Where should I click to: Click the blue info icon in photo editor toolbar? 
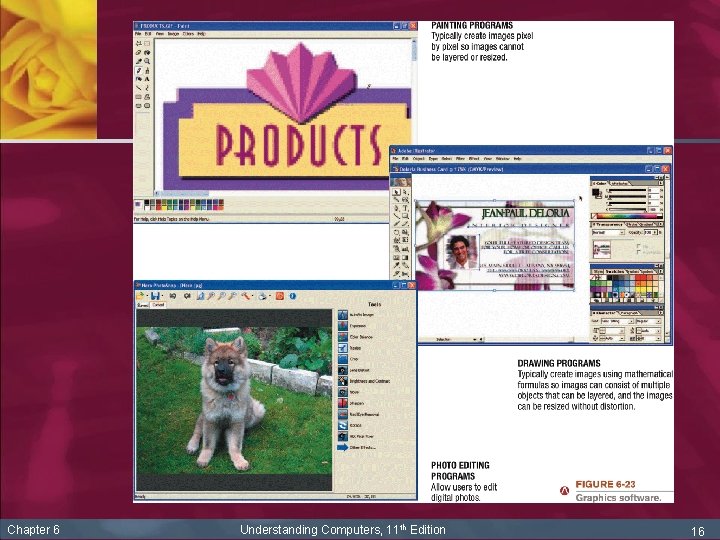(x=292, y=296)
